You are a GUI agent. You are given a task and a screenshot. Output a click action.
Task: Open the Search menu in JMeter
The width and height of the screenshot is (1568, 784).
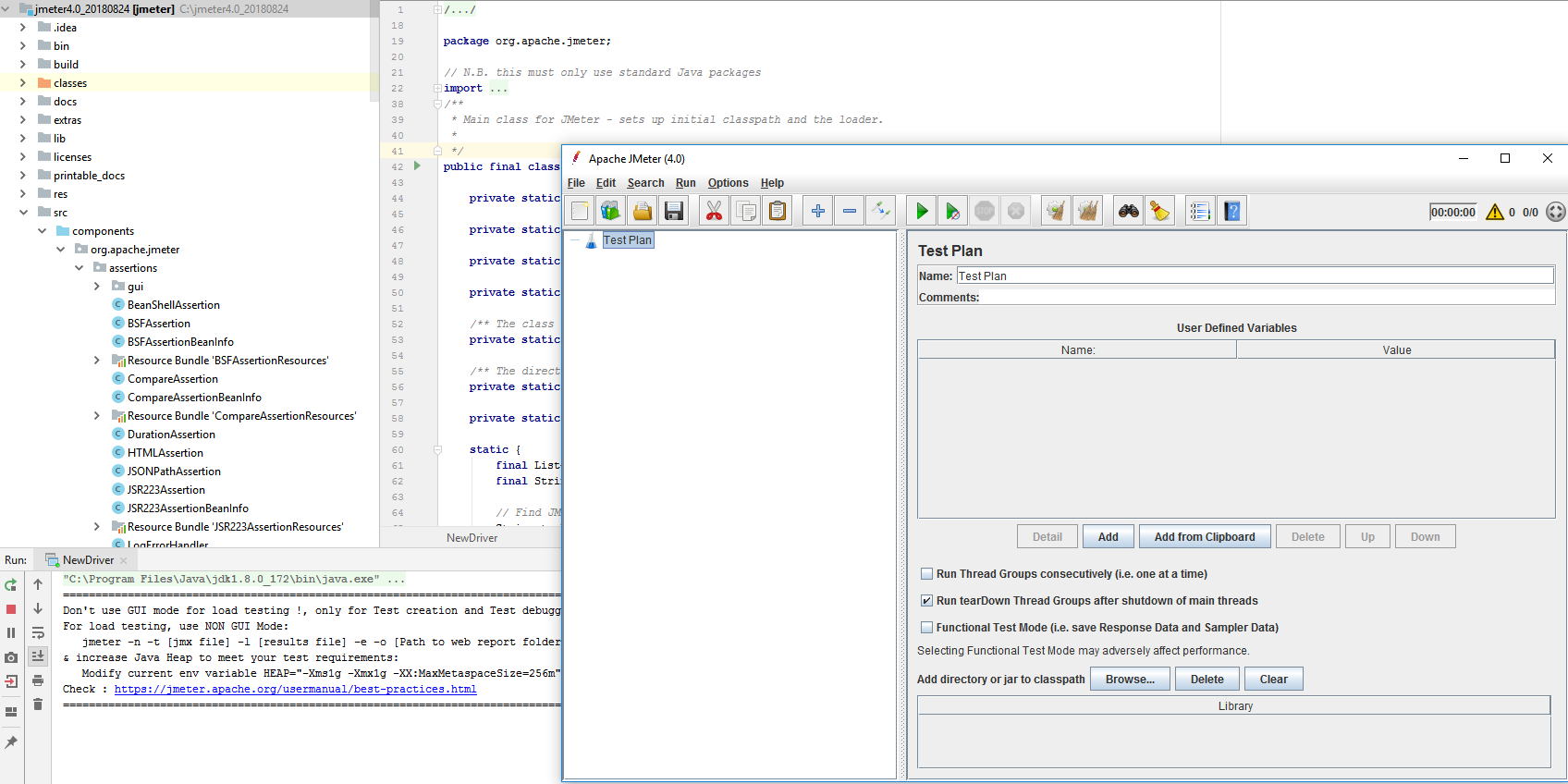click(645, 183)
